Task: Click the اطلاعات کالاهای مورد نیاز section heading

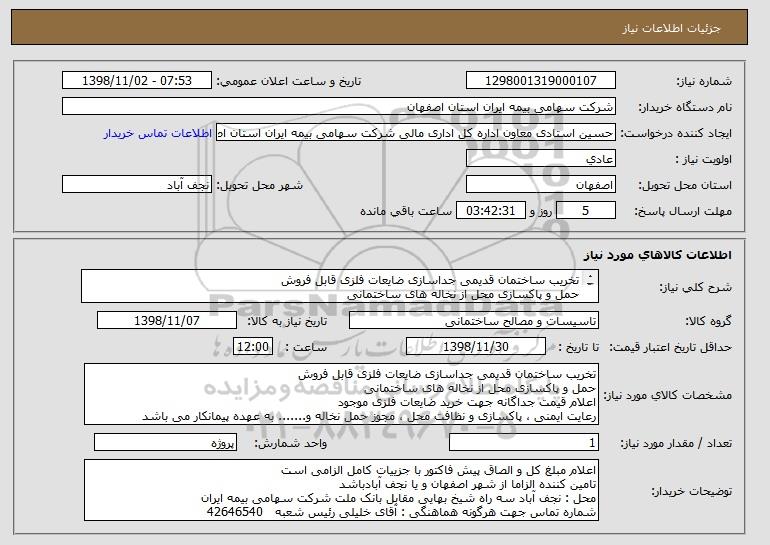Action: pos(658,254)
